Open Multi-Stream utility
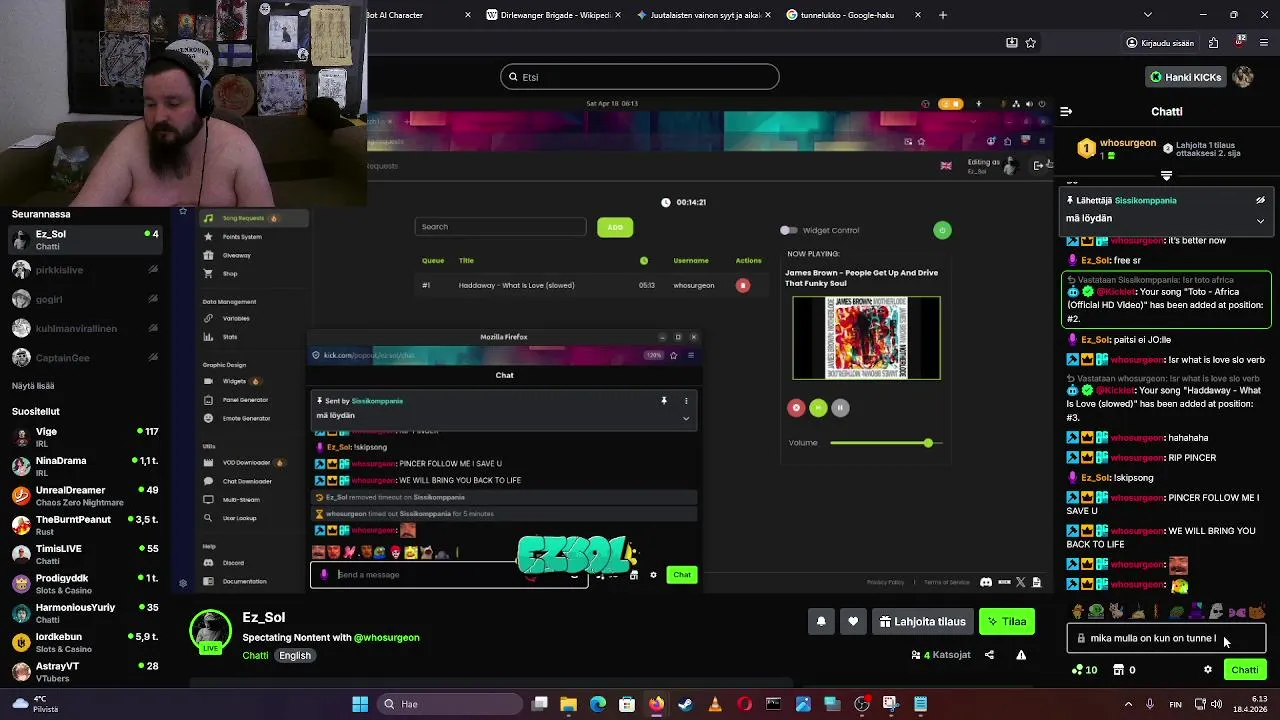 point(241,499)
